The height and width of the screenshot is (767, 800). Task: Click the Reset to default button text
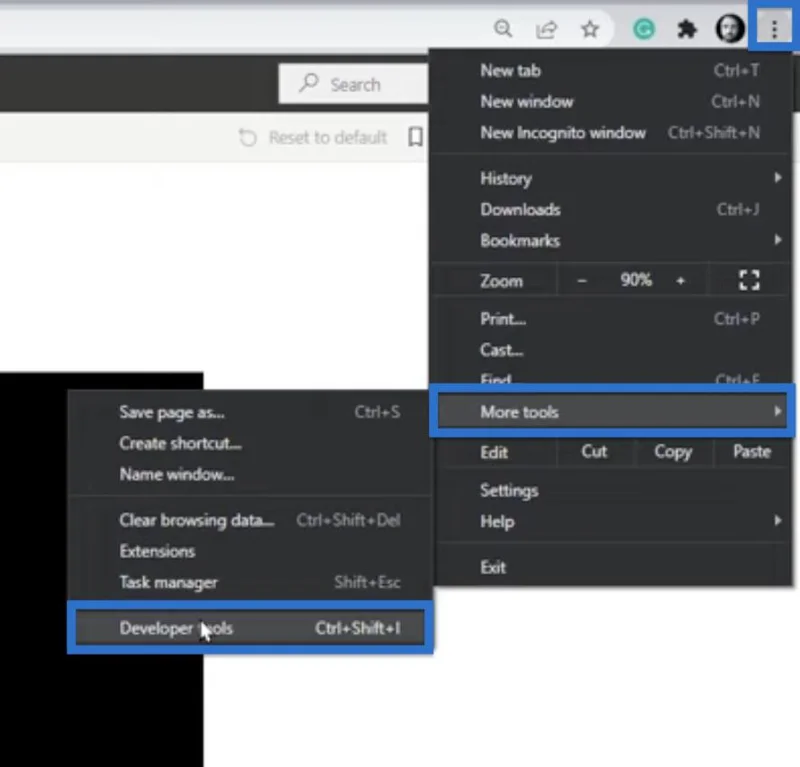328,137
